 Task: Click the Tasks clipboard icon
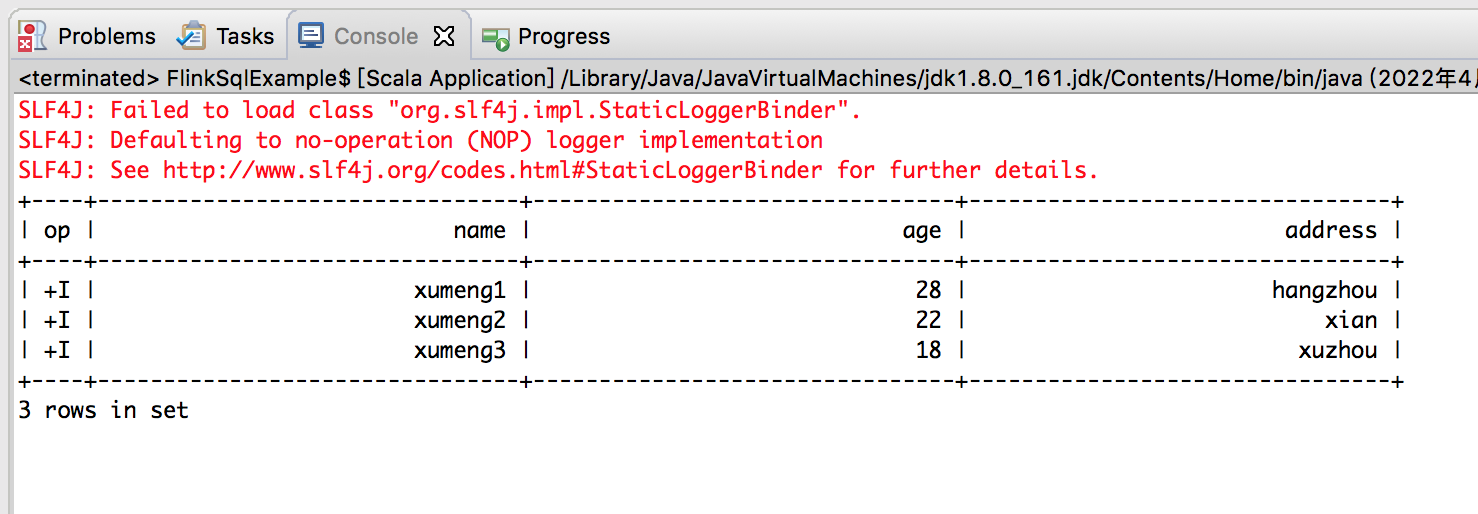point(191,37)
